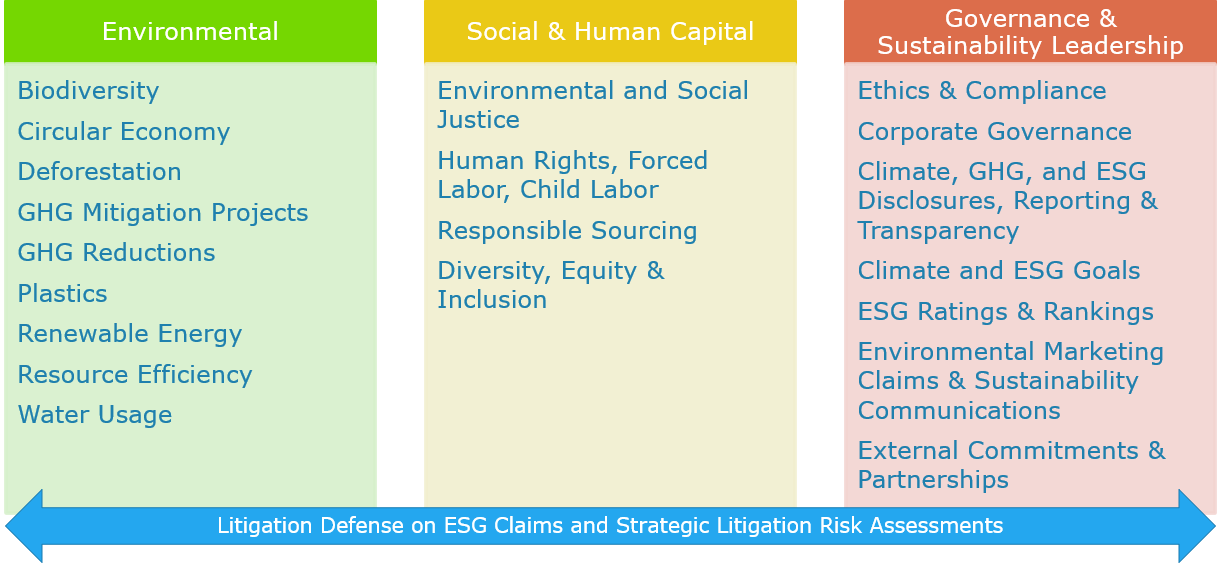Click External Commitments & Partnerships link

(x=1011, y=465)
